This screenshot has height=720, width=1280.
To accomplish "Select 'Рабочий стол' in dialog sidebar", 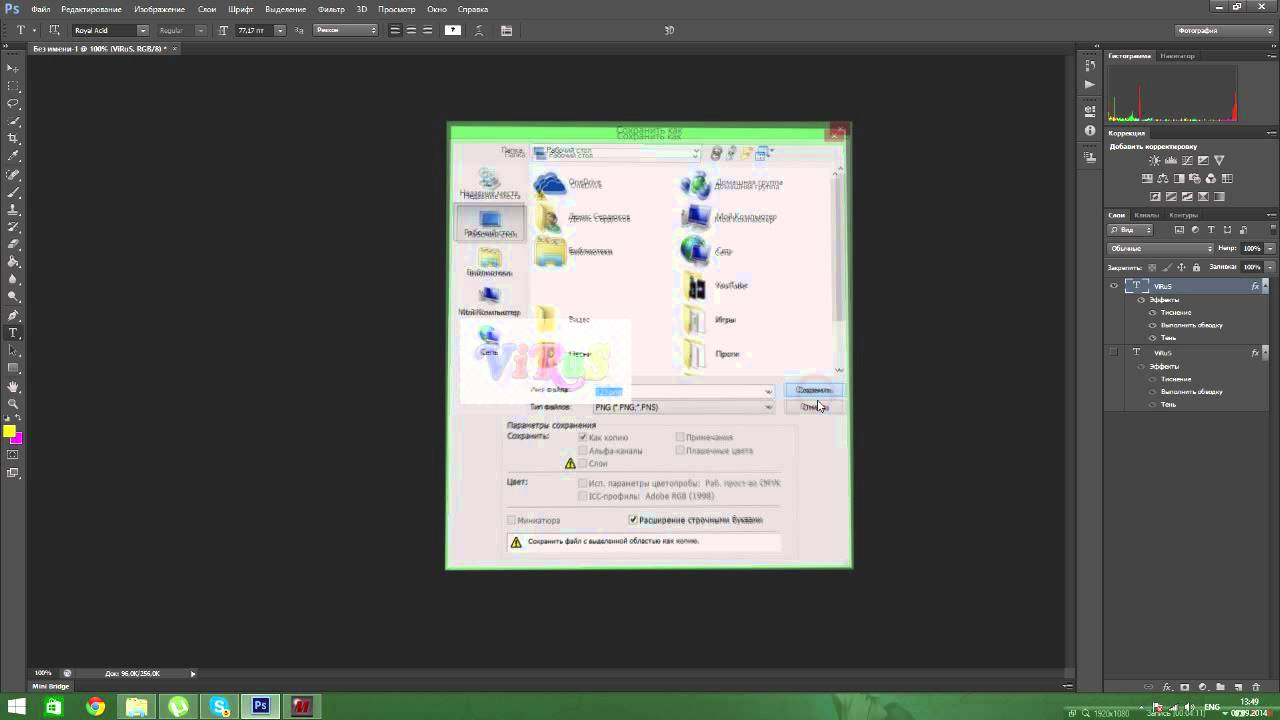I will click(489, 223).
